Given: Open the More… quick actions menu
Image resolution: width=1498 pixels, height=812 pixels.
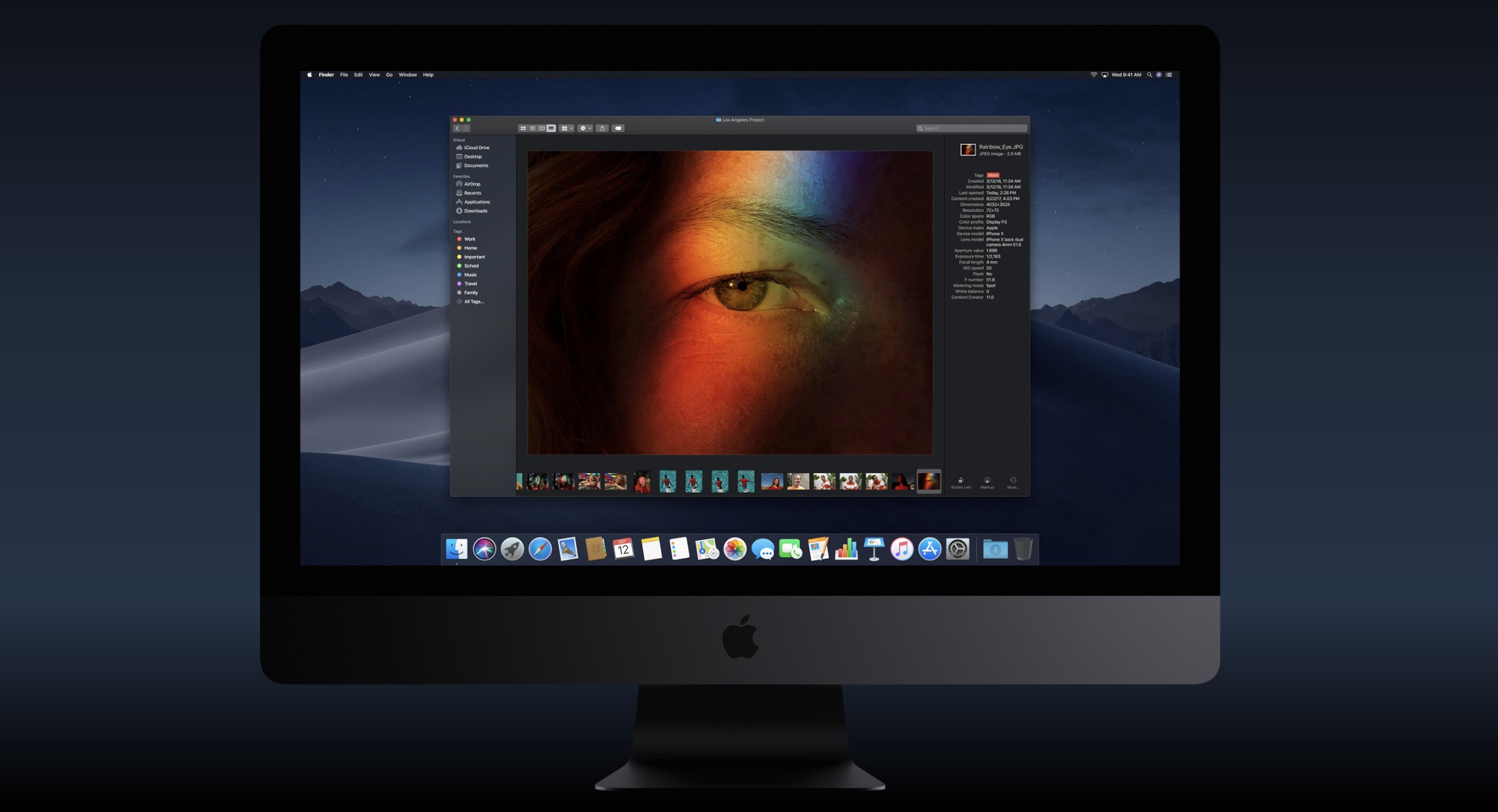Looking at the screenshot, I should pos(1013,482).
